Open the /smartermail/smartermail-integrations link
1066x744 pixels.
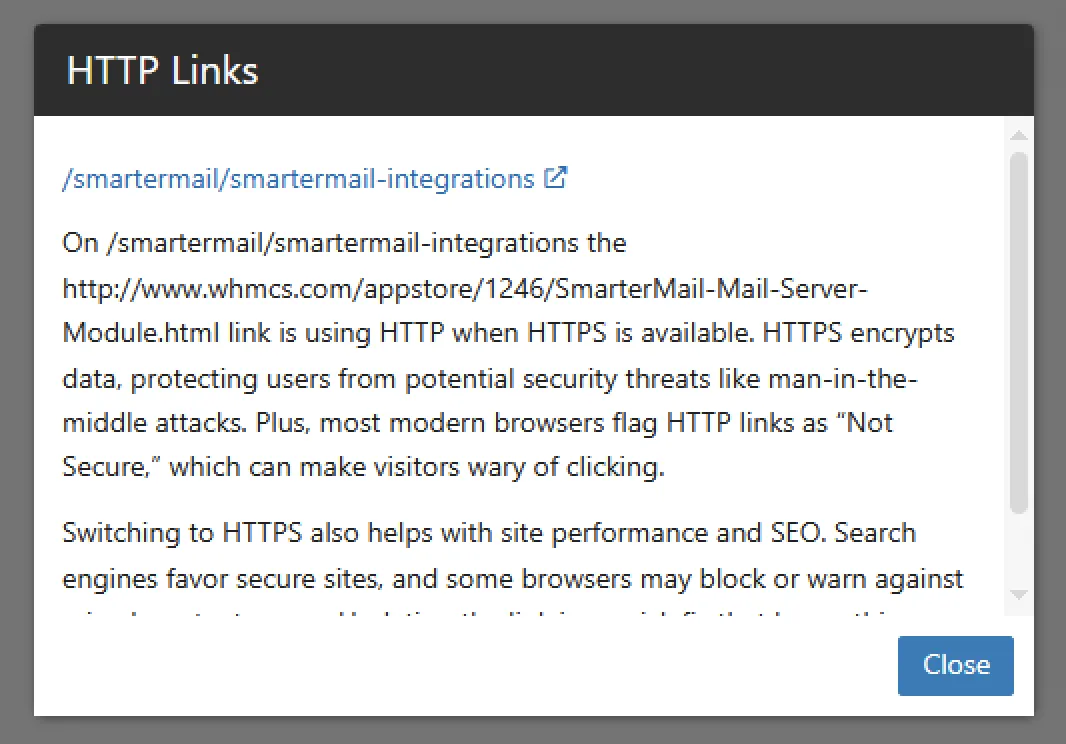pyautogui.click(x=296, y=178)
